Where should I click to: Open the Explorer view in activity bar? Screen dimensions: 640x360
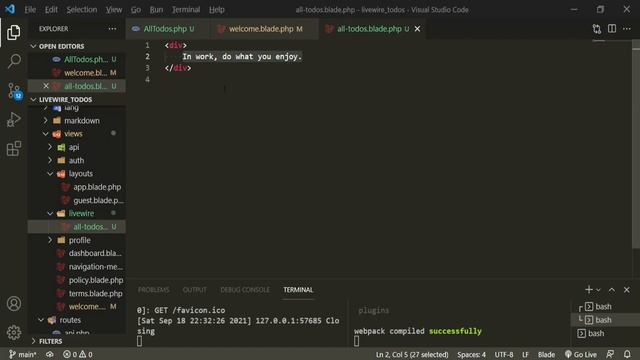click(13, 32)
